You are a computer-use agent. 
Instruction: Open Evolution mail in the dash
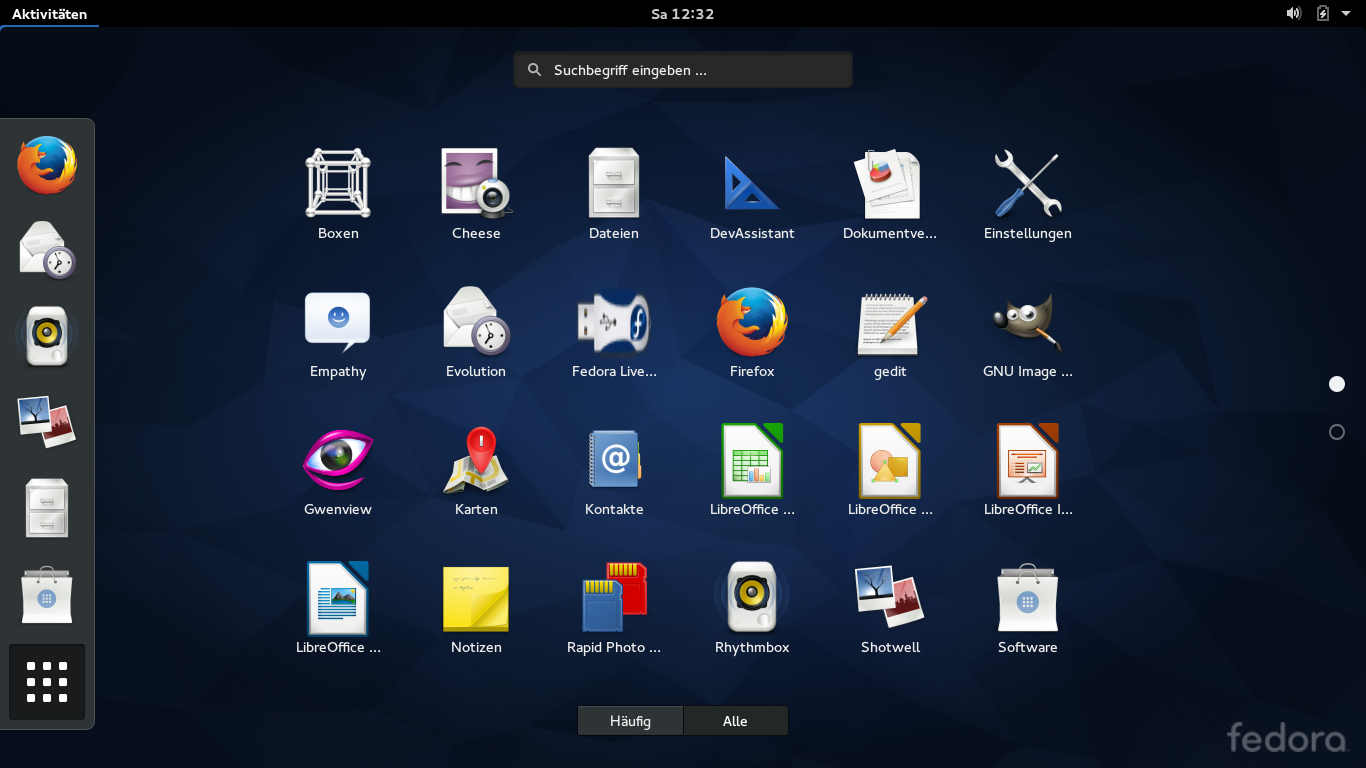47,250
